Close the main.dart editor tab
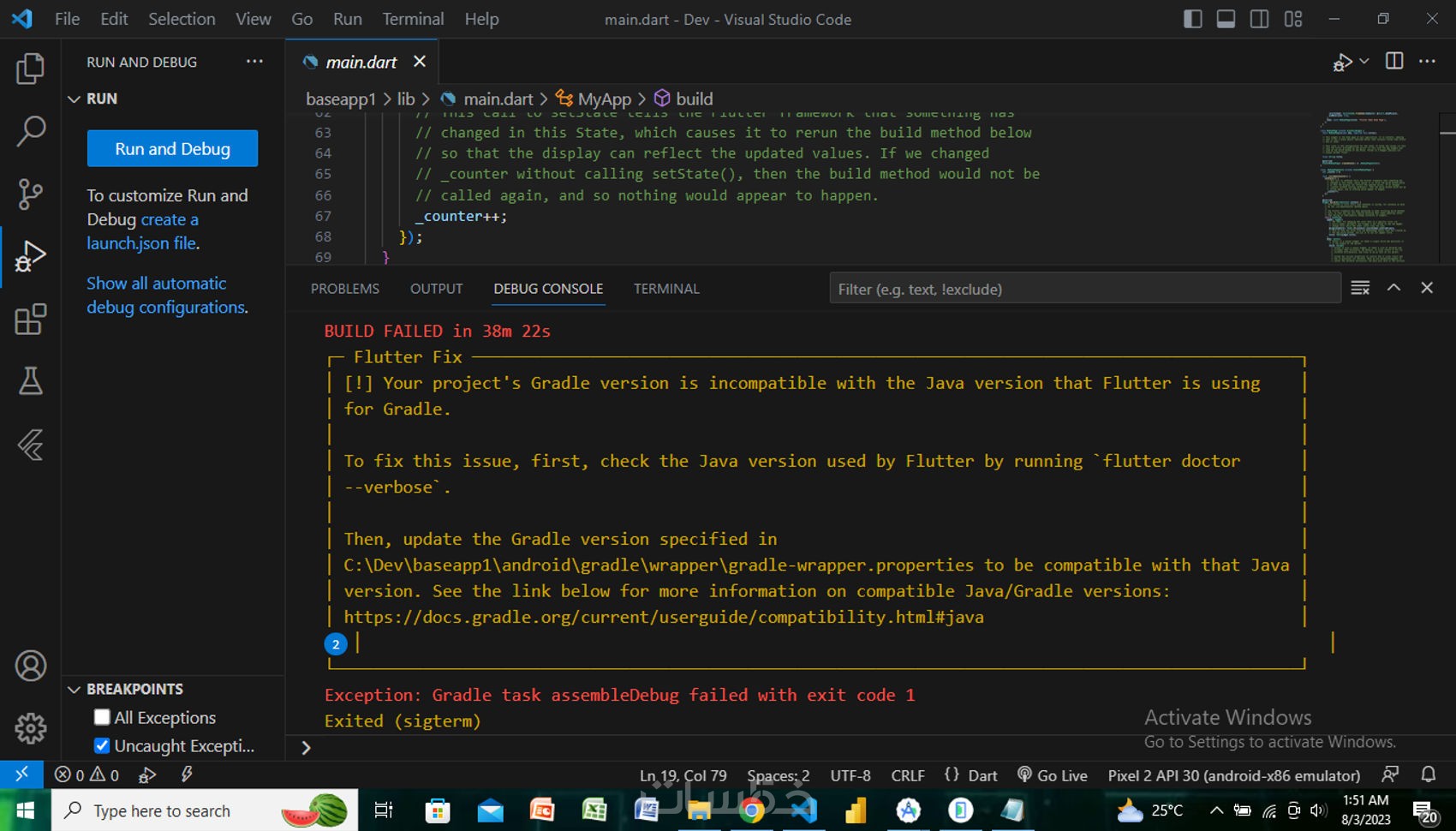The height and width of the screenshot is (831, 1456). point(420,62)
